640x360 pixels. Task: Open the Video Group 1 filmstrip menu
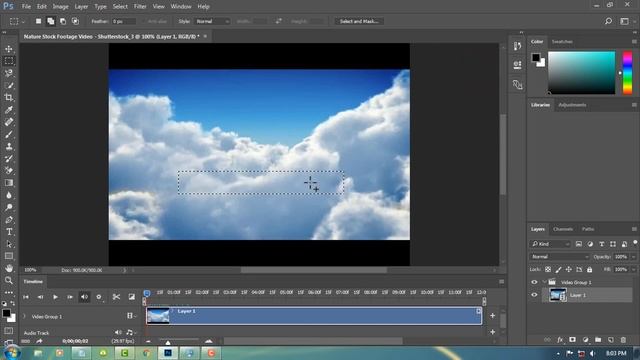pyautogui.click(x=131, y=316)
